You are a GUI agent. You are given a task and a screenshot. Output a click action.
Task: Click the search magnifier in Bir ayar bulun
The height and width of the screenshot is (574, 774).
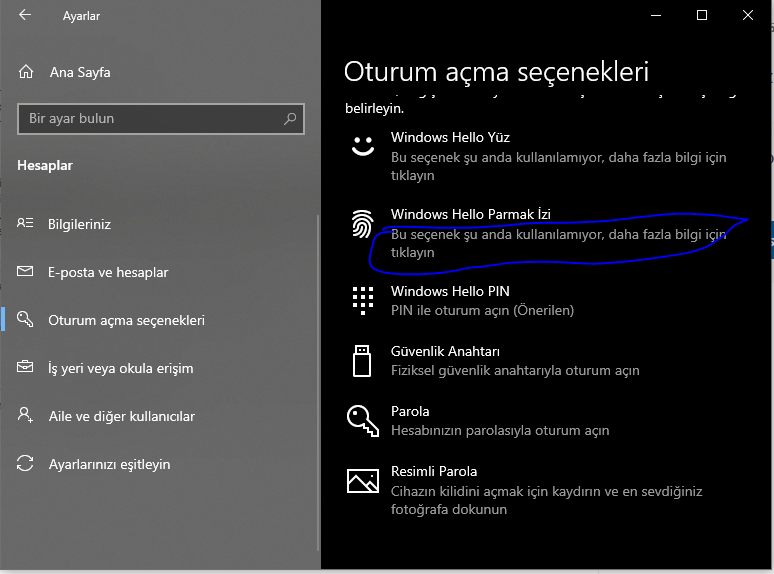290,118
